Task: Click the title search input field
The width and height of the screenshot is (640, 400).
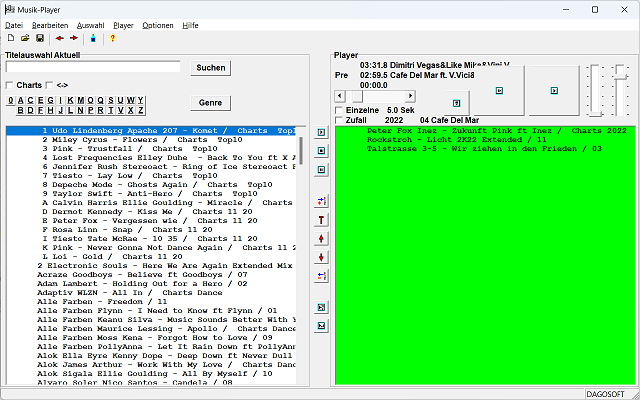Action: click(x=92, y=67)
